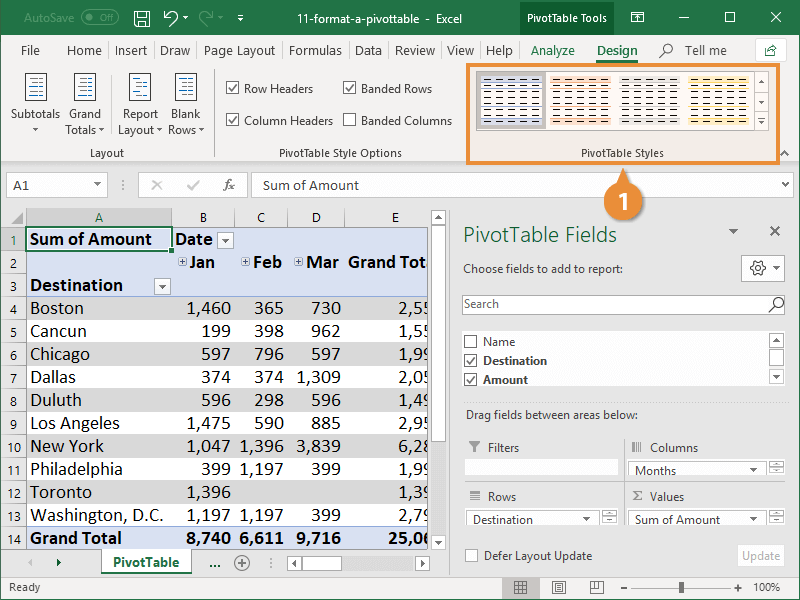Toggle the AutoSave switch
Screen dimensions: 800x600
(x=100, y=18)
